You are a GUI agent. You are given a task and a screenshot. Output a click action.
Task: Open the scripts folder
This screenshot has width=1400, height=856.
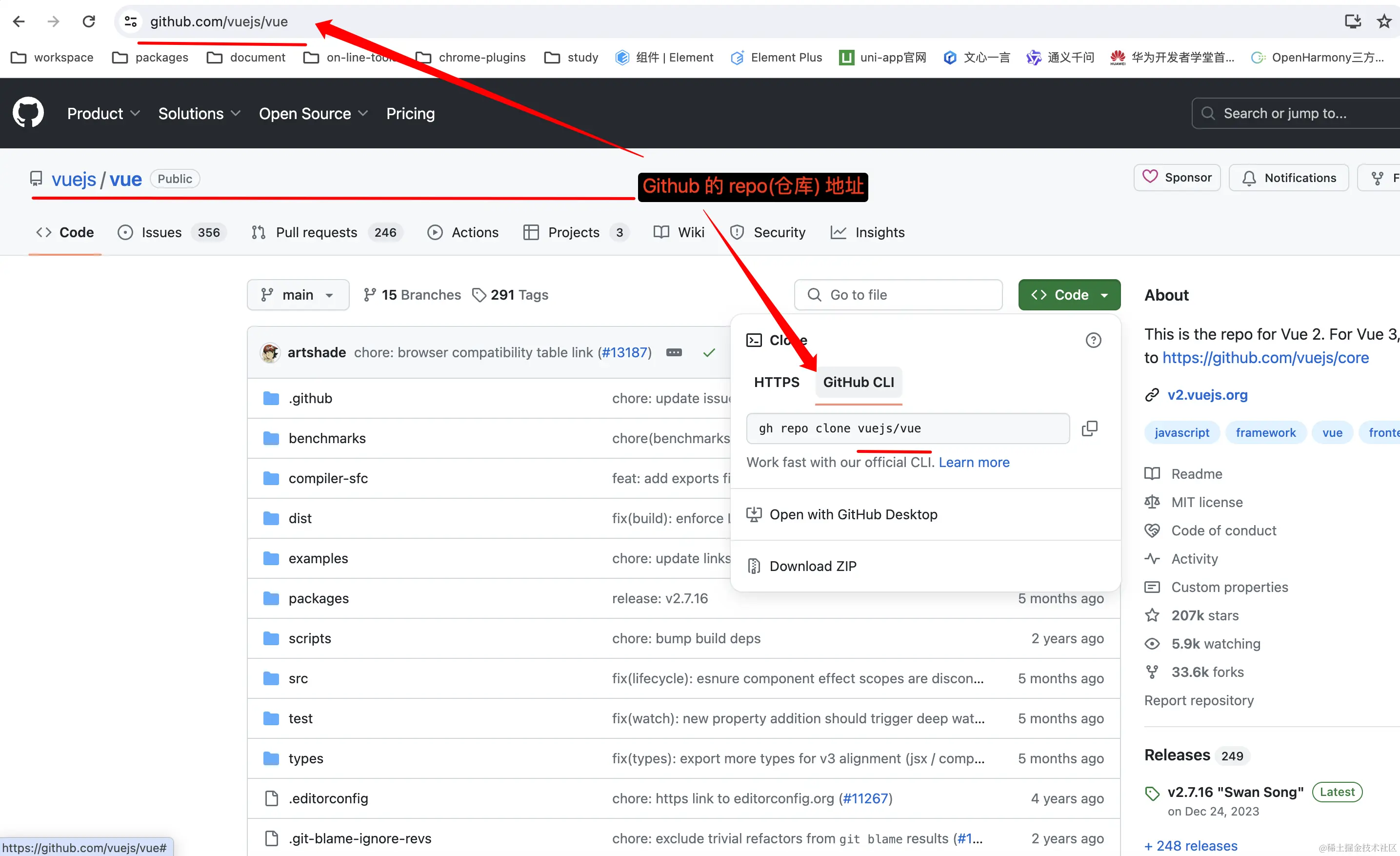point(310,638)
